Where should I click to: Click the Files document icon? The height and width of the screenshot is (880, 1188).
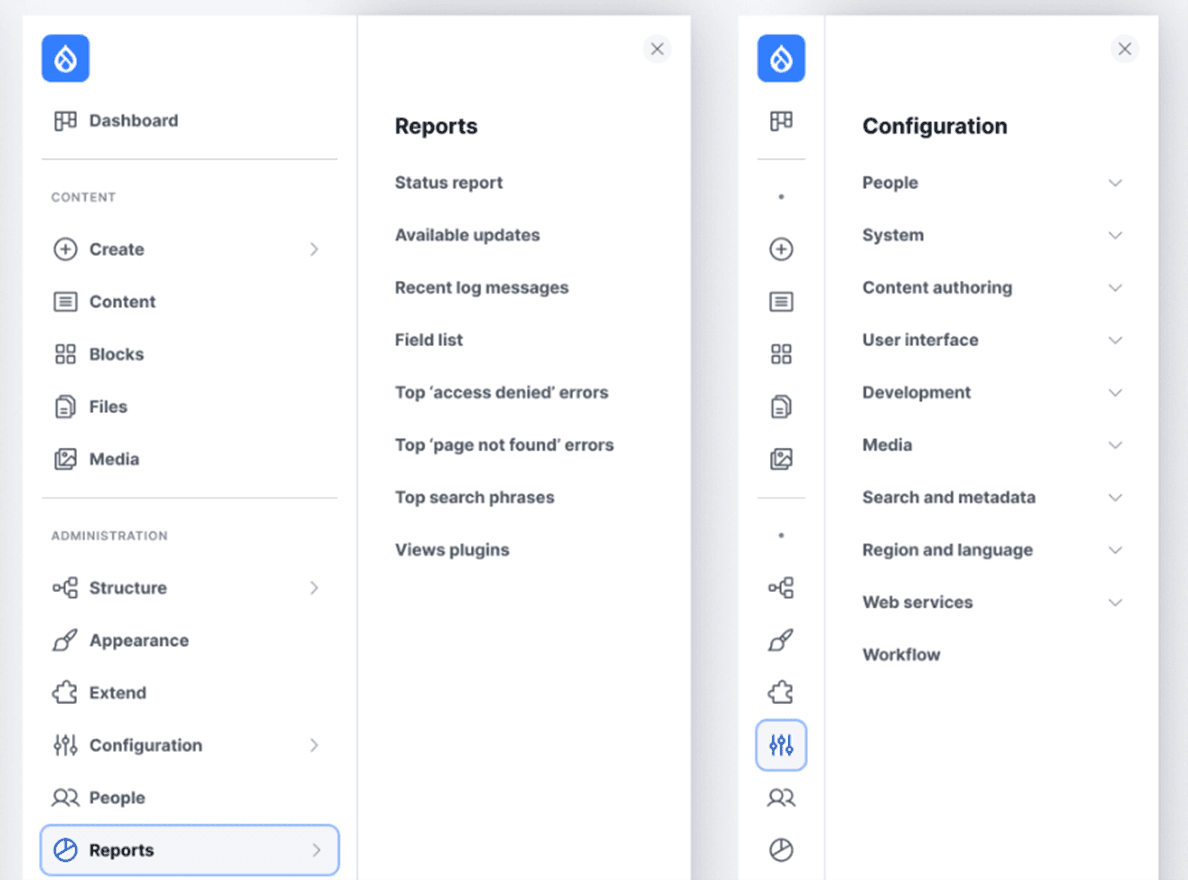tap(781, 406)
